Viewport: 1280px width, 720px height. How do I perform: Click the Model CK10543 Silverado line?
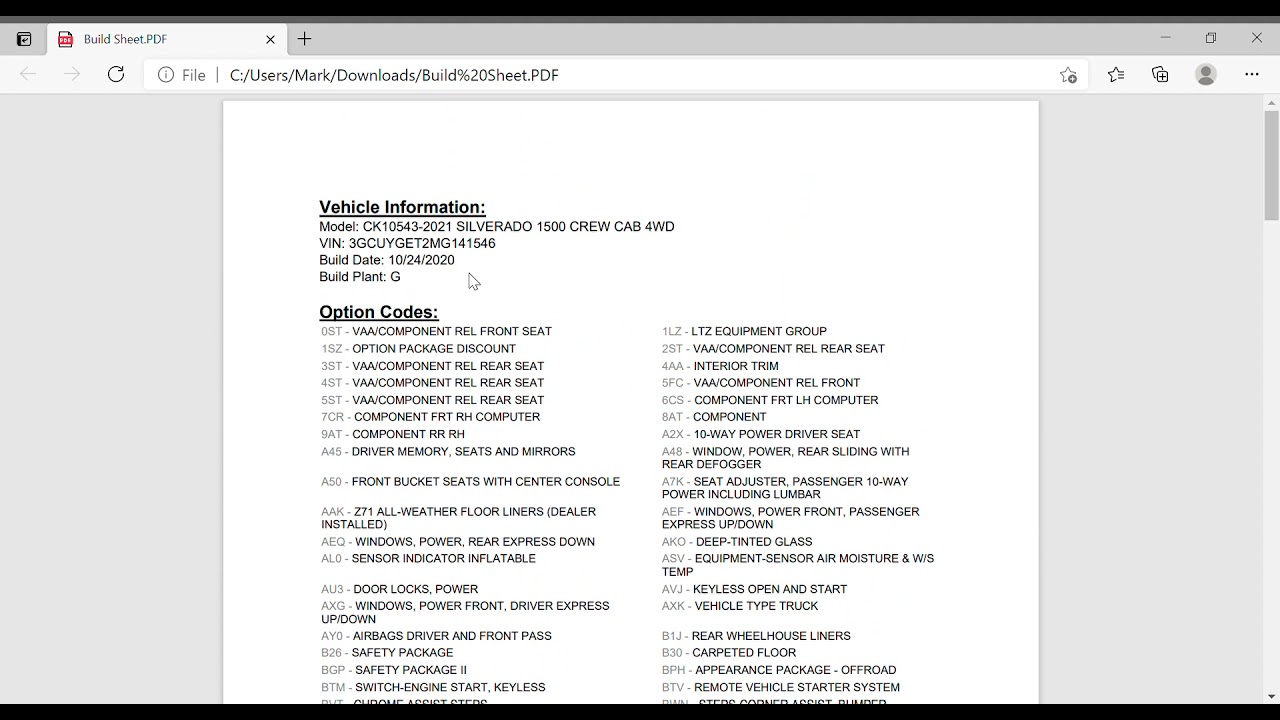click(x=497, y=227)
